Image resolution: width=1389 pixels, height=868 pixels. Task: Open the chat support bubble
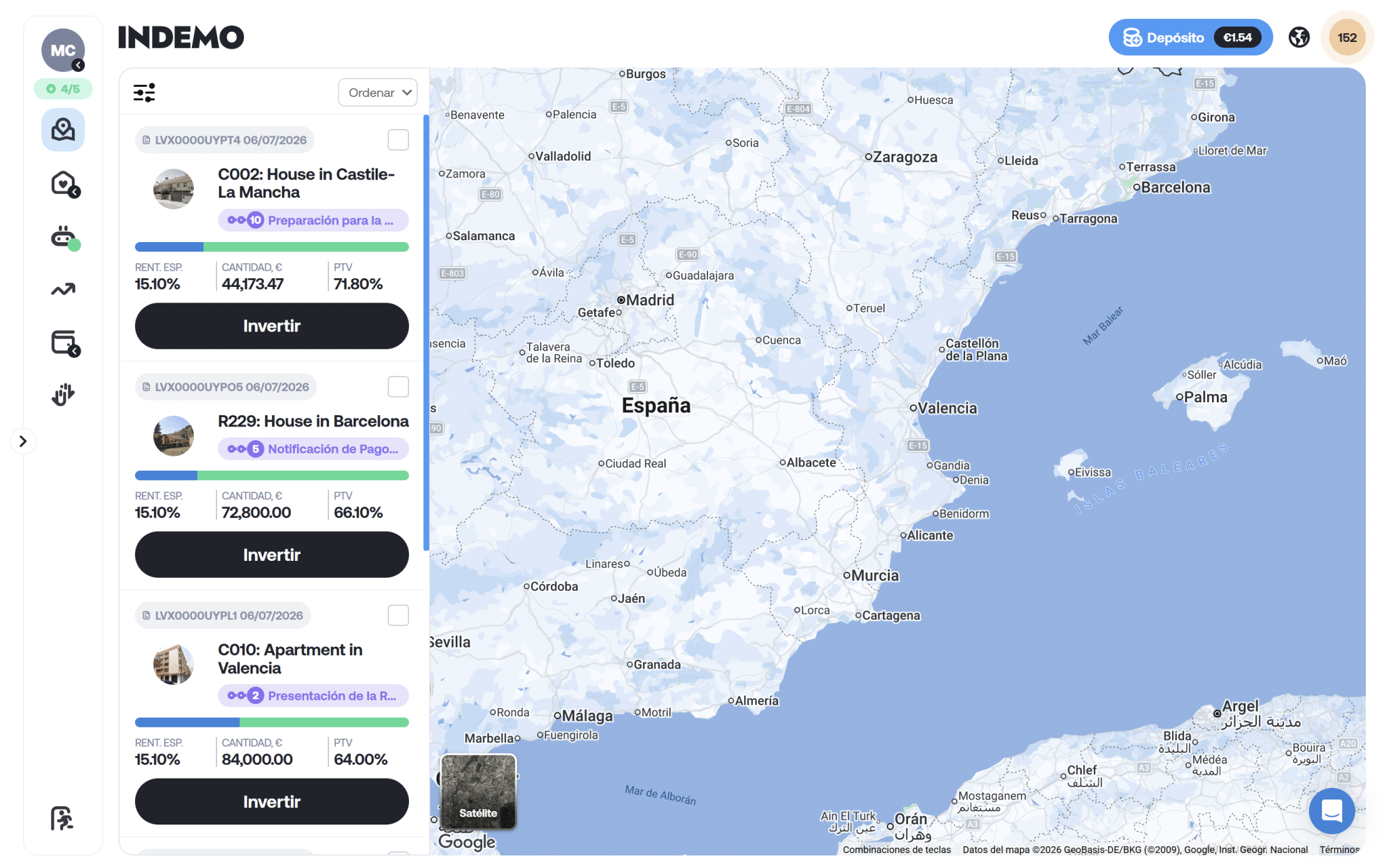click(x=1332, y=810)
